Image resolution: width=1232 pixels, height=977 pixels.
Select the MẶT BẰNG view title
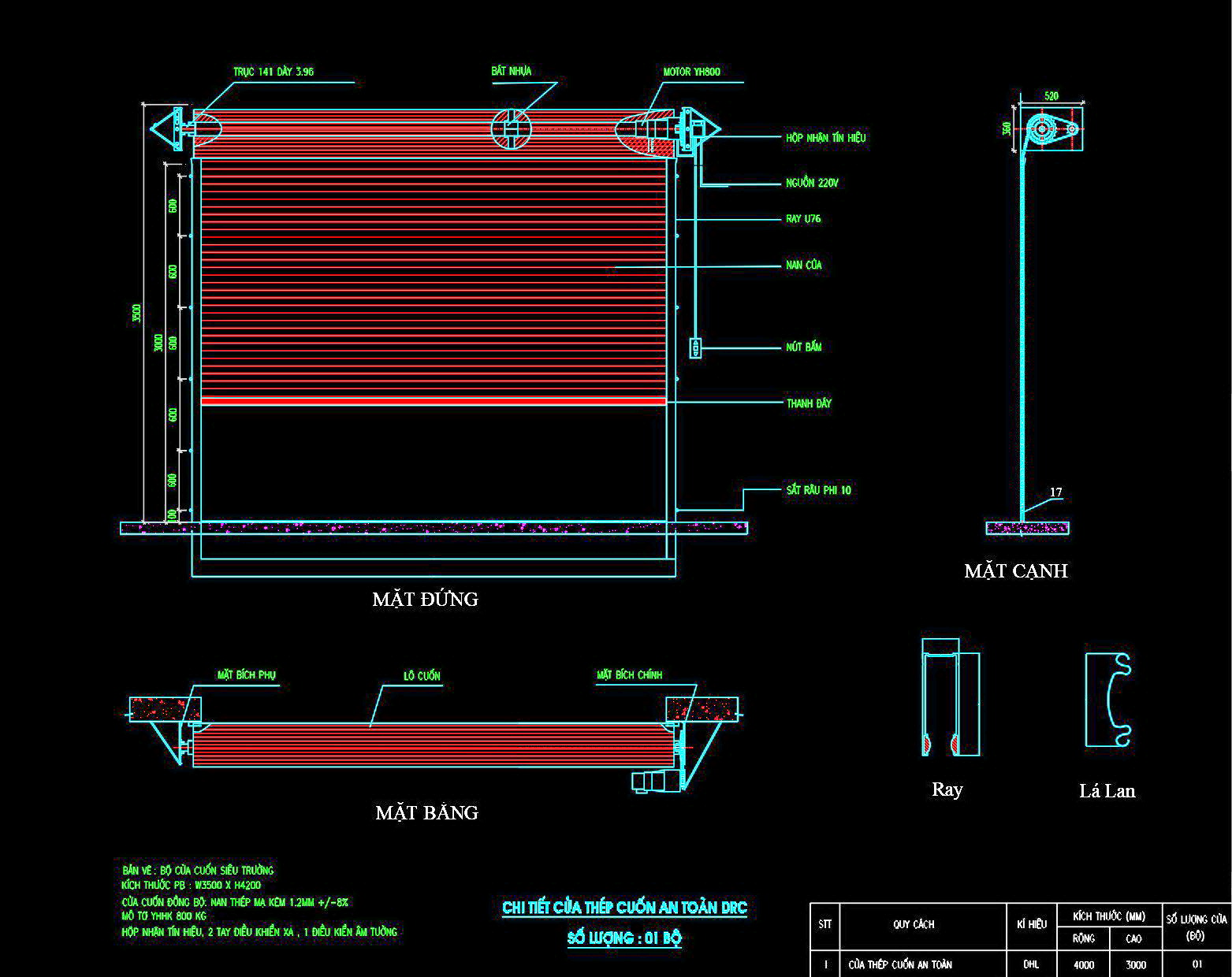(426, 813)
